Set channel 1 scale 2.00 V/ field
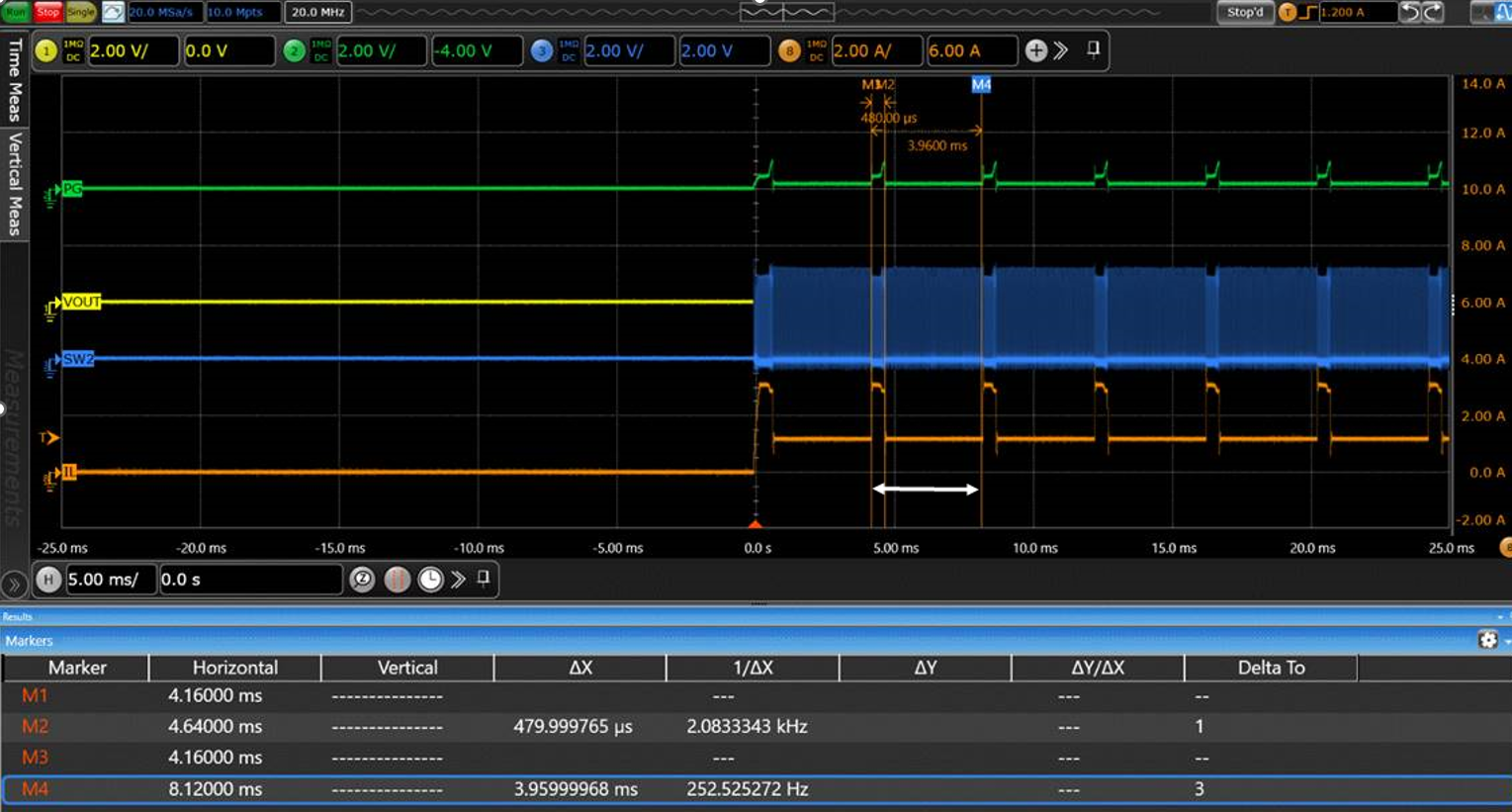The width and height of the screenshot is (1512, 812). (x=133, y=50)
